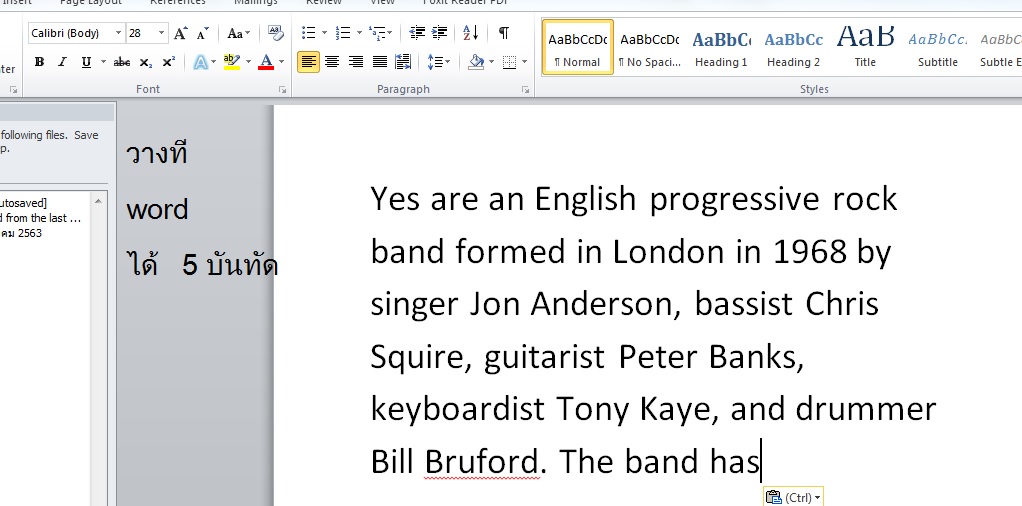Toggle Underline formatting
Image resolution: width=1022 pixels, height=506 pixels.
86,62
